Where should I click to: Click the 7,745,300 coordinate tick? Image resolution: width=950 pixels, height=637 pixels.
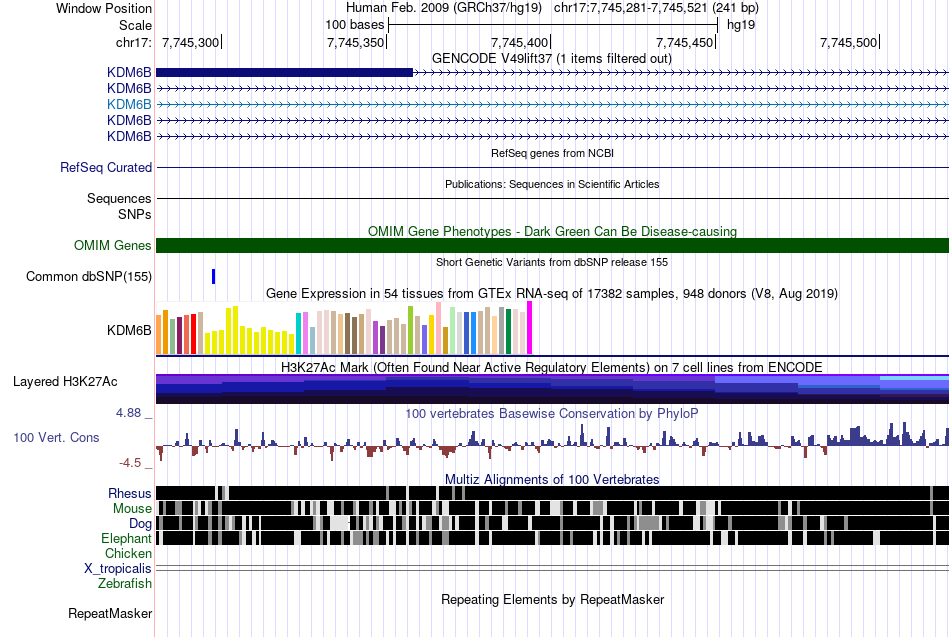pyautogui.click(x=191, y=42)
